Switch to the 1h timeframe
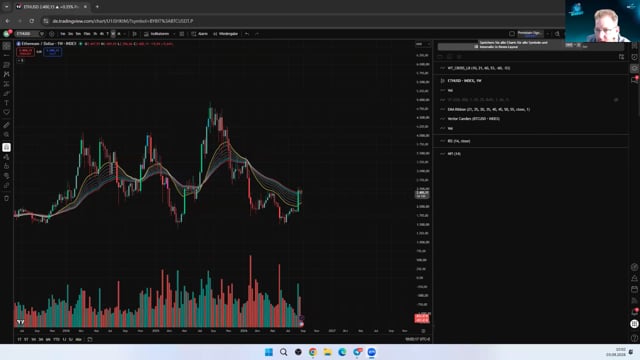640x360 pixels. coord(95,34)
